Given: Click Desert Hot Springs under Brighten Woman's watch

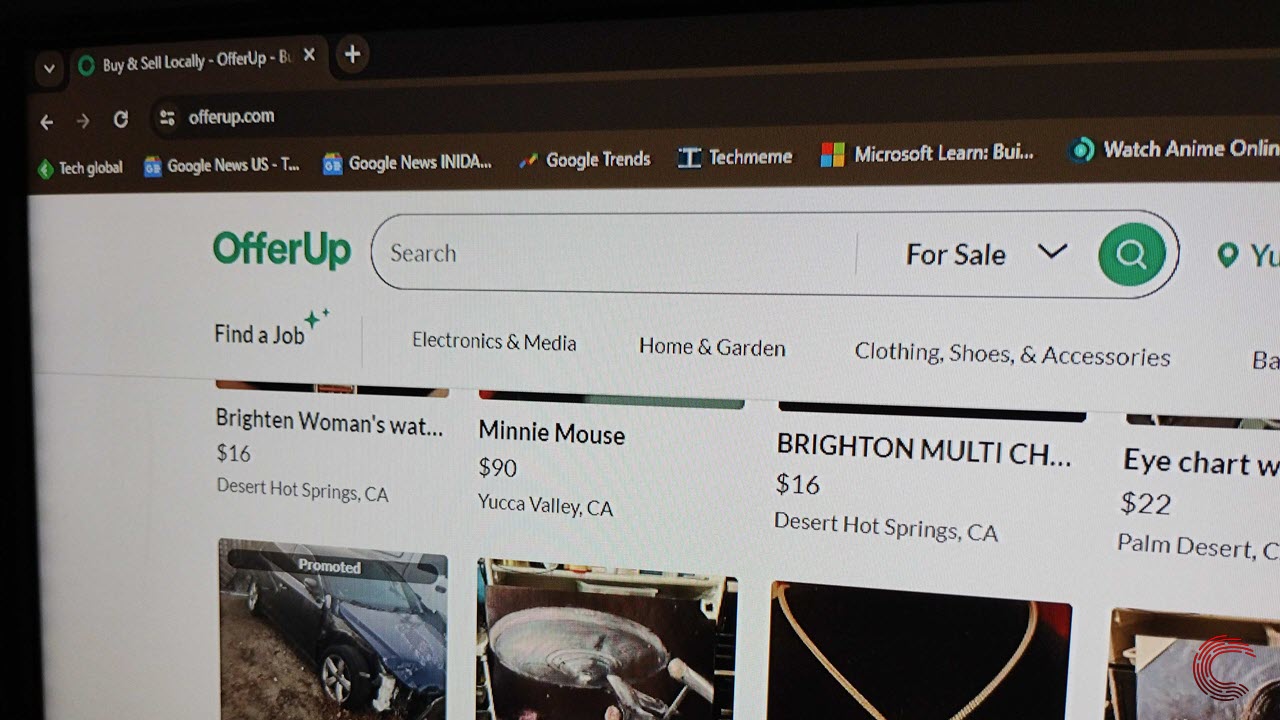Looking at the screenshot, I should [x=302, y=490].
